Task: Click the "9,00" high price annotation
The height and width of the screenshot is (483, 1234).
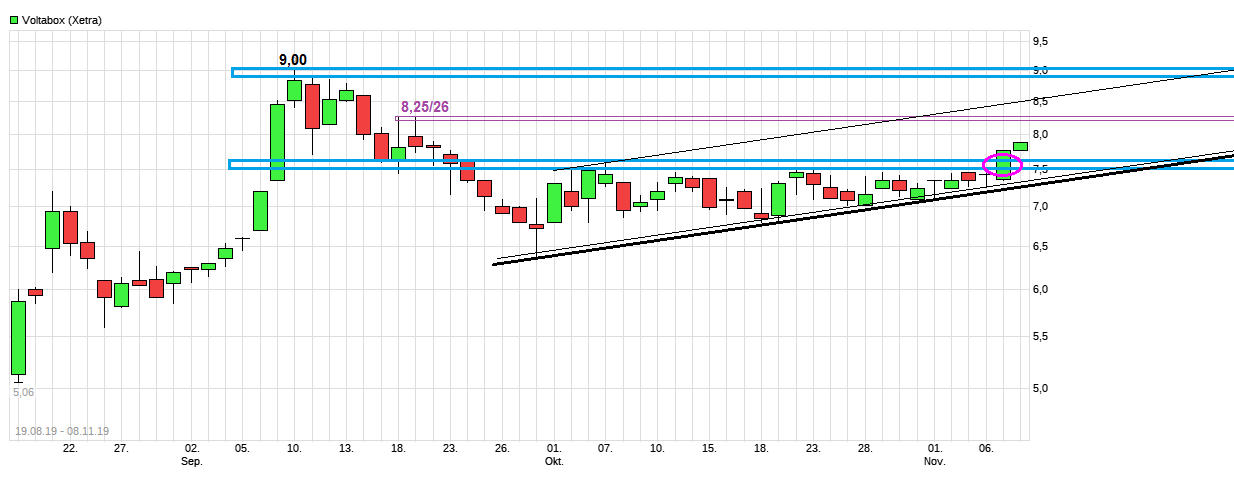Action: click(293, 60)
